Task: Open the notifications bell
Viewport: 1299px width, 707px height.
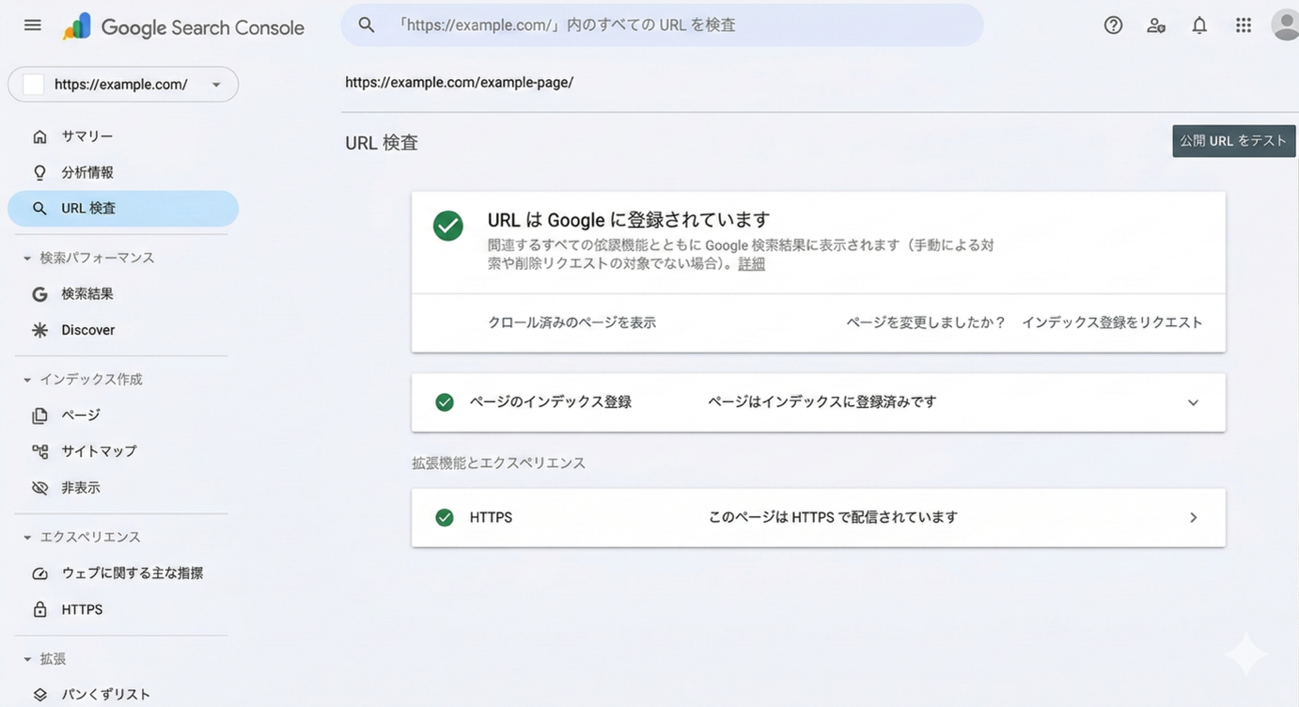Action: 1199,26
